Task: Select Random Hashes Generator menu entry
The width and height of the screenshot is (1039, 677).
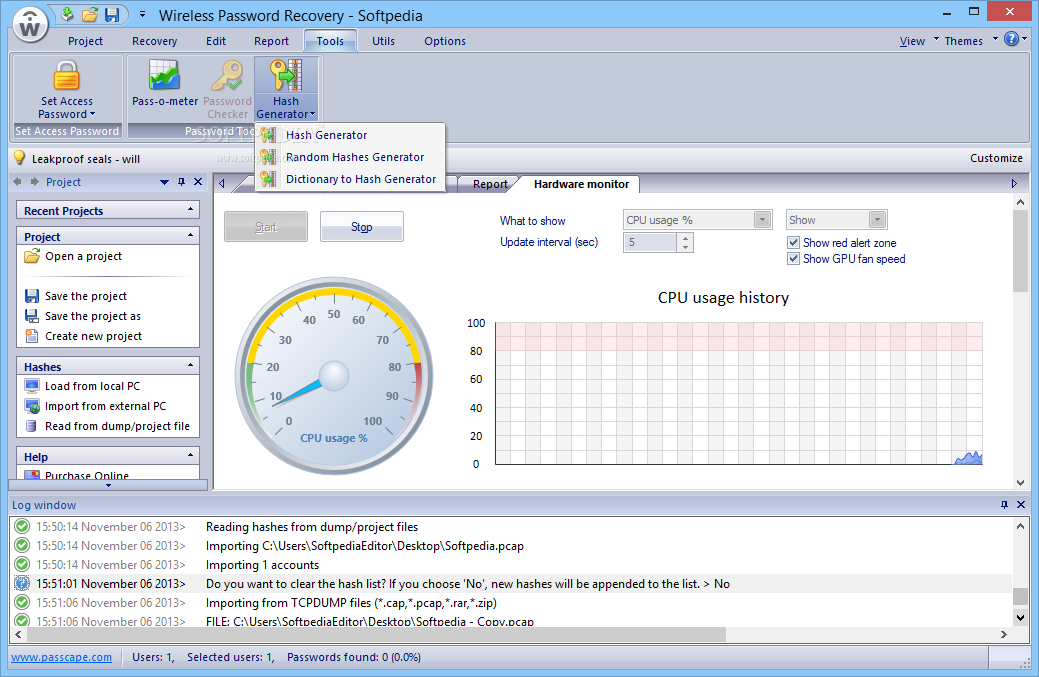Action: (350, 157)
